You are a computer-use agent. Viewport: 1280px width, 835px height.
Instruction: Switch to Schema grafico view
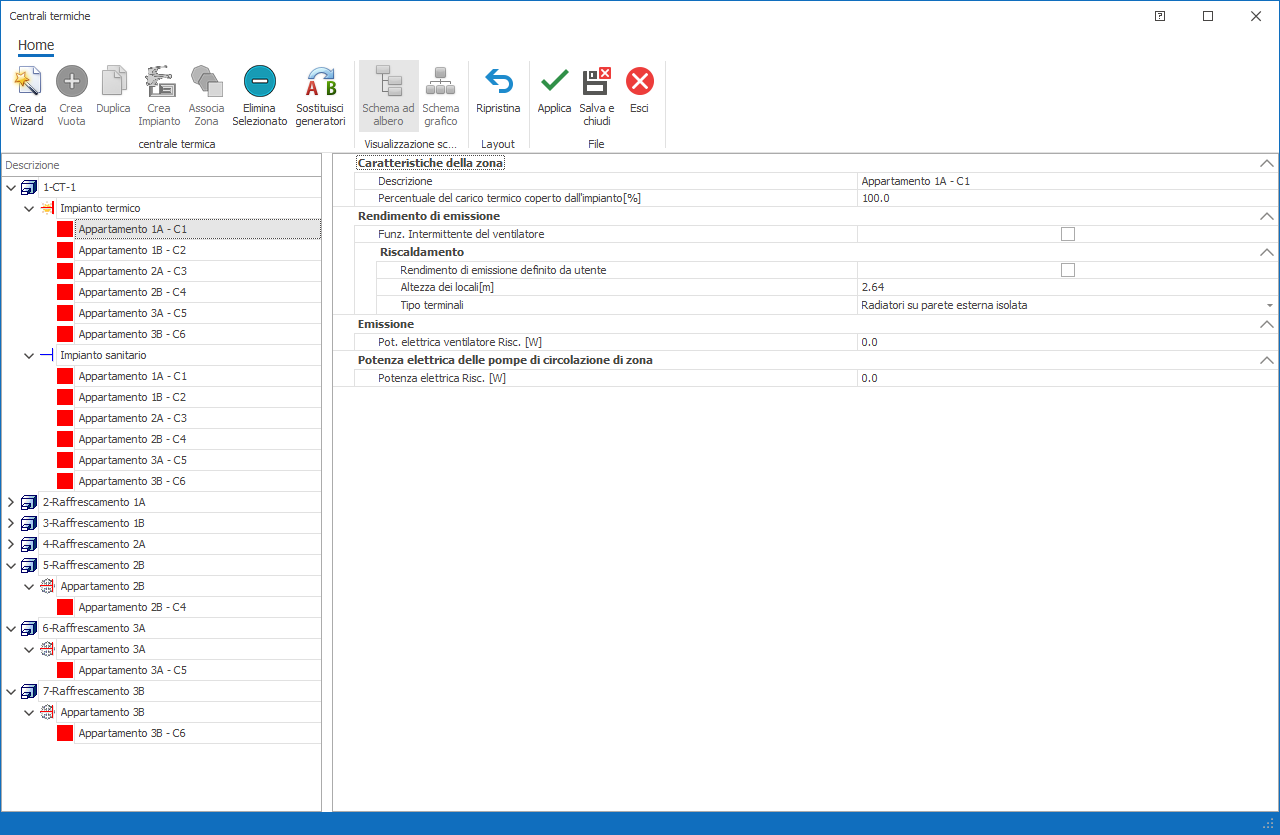coord(440,82)
